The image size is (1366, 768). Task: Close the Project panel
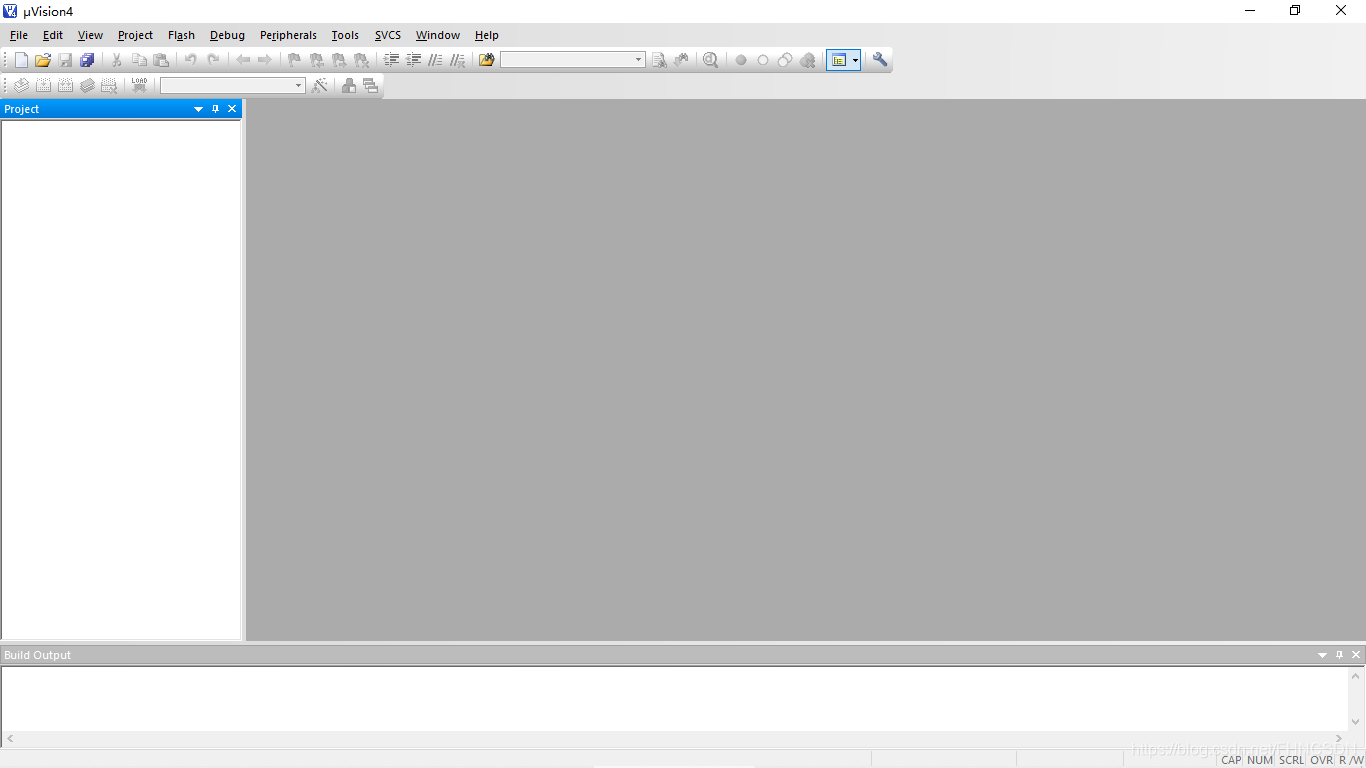232,109
